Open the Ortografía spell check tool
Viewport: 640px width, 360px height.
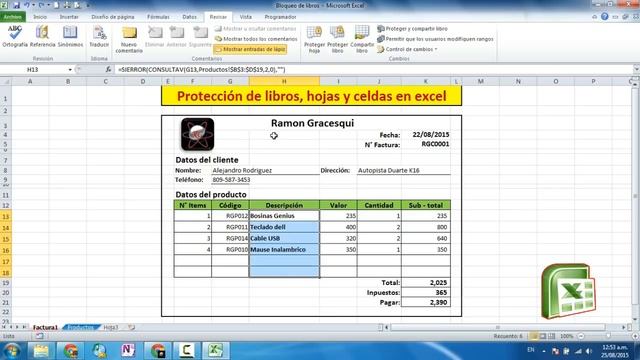(15, 36)
